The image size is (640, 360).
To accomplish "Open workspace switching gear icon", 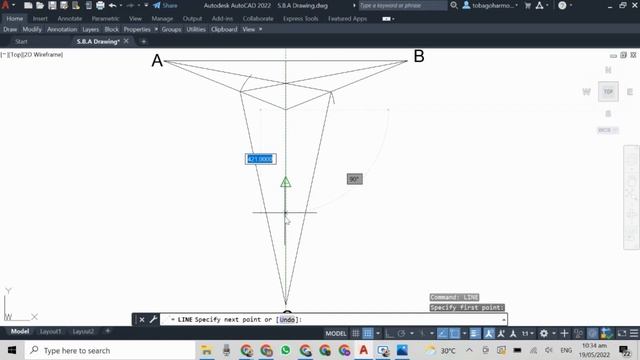I will click(544, 333).
